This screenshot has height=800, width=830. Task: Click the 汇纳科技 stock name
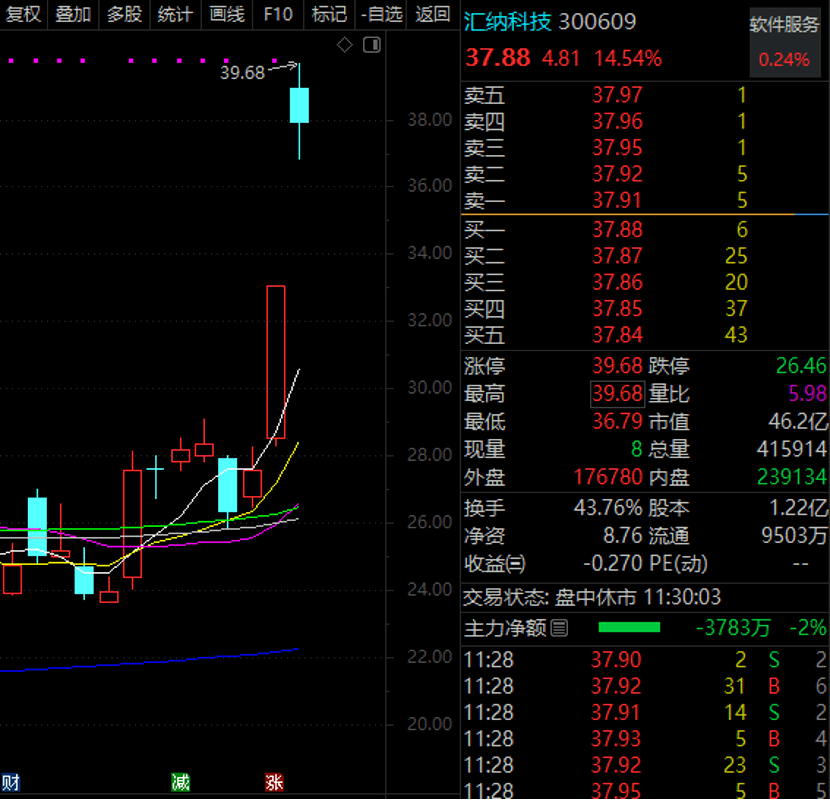507,22
